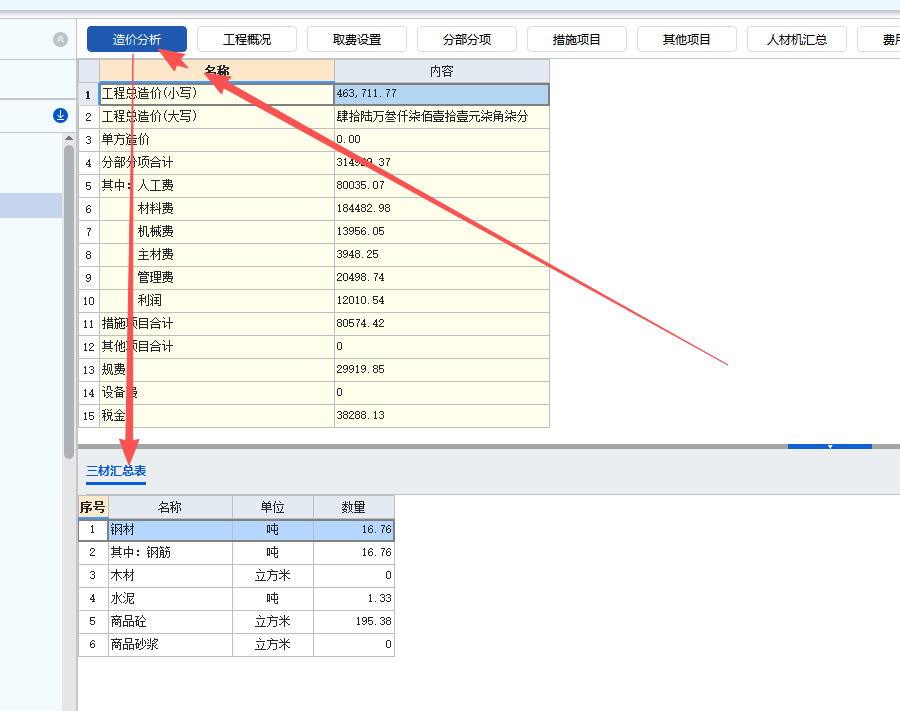This screenshot has height=711, width=900.
Task: Select the quantity 1.33 cell
Action: tap(354, 599)
